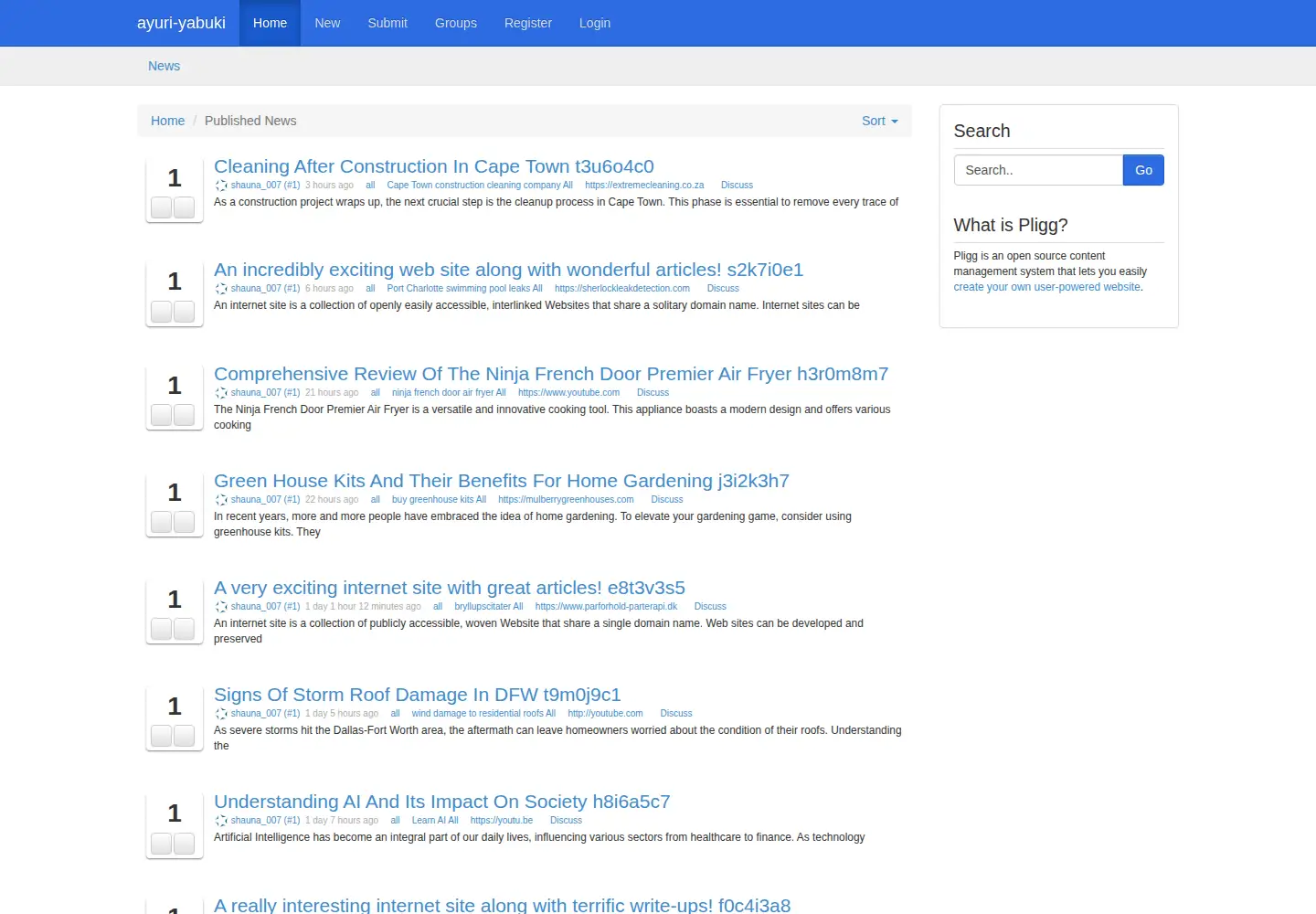Visit http://youtube.com link on Storm Roof story
Viewport: 1316px width, 914px height.
coord(605,714)
